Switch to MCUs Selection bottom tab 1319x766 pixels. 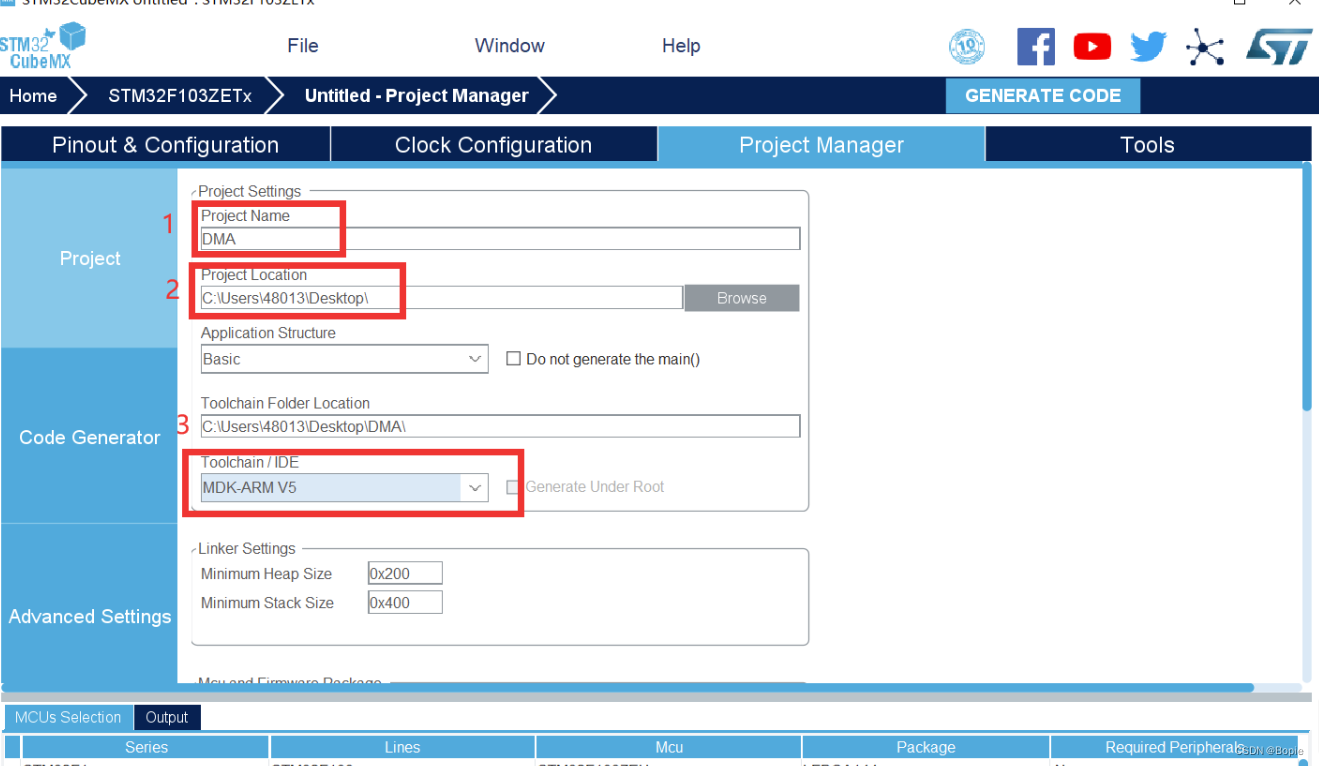(x=68, y=717)
